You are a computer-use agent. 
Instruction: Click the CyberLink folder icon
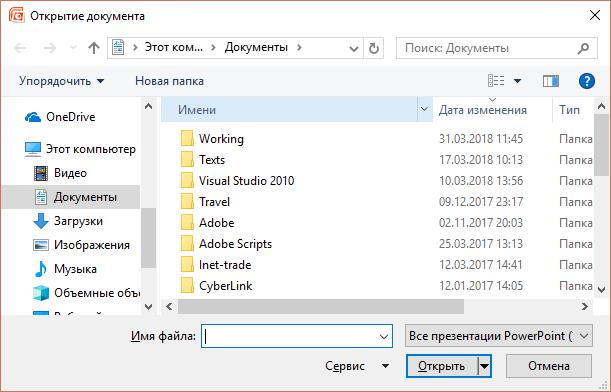(187, 286)
